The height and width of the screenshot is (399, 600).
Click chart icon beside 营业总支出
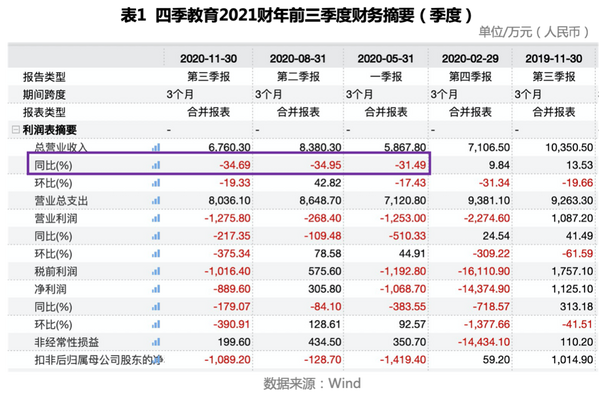click(156, 200)
